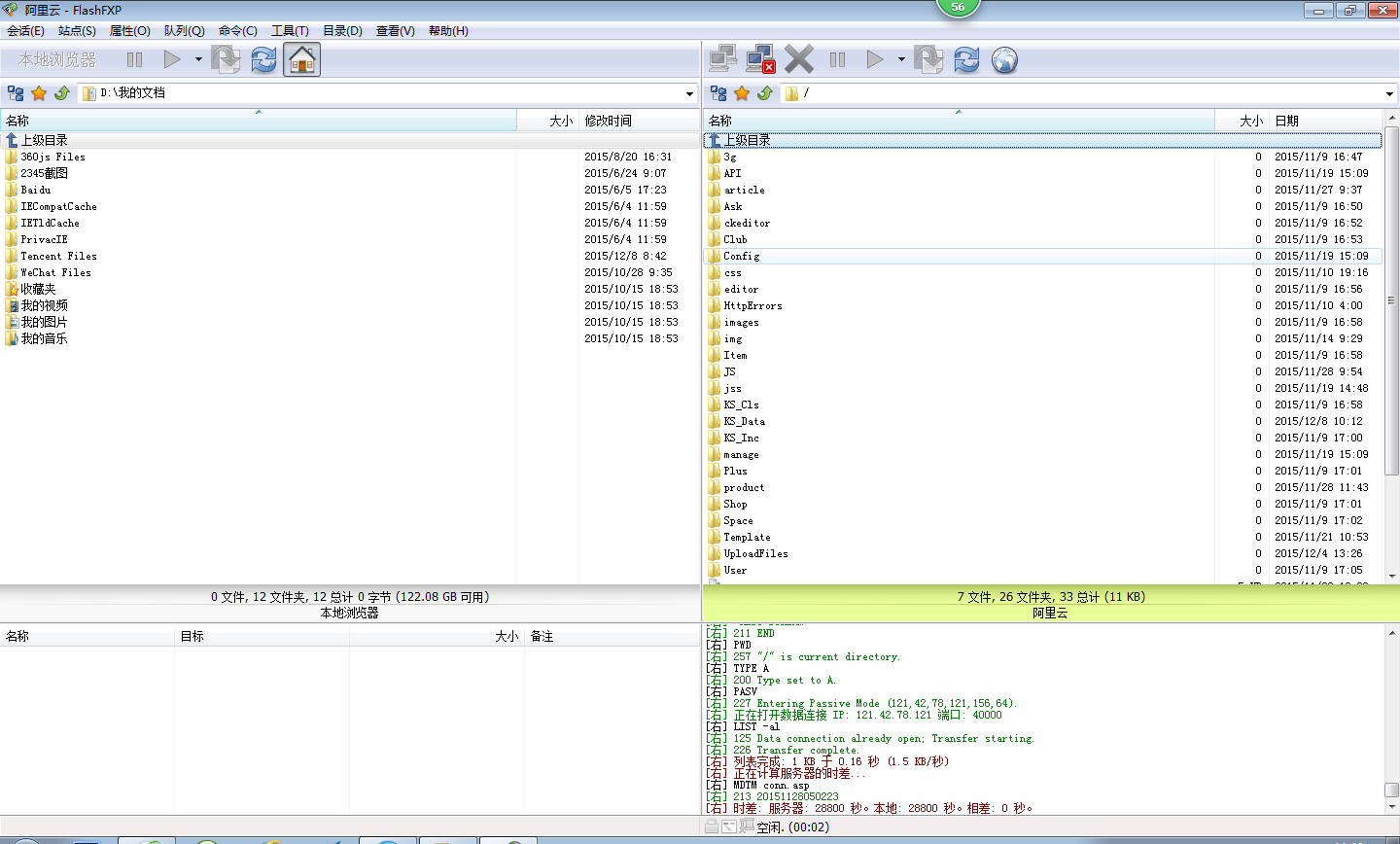Select the remote manage folder
Image resolution: width=1400 pixels, height=844 pixels.
tap(741, 454)
